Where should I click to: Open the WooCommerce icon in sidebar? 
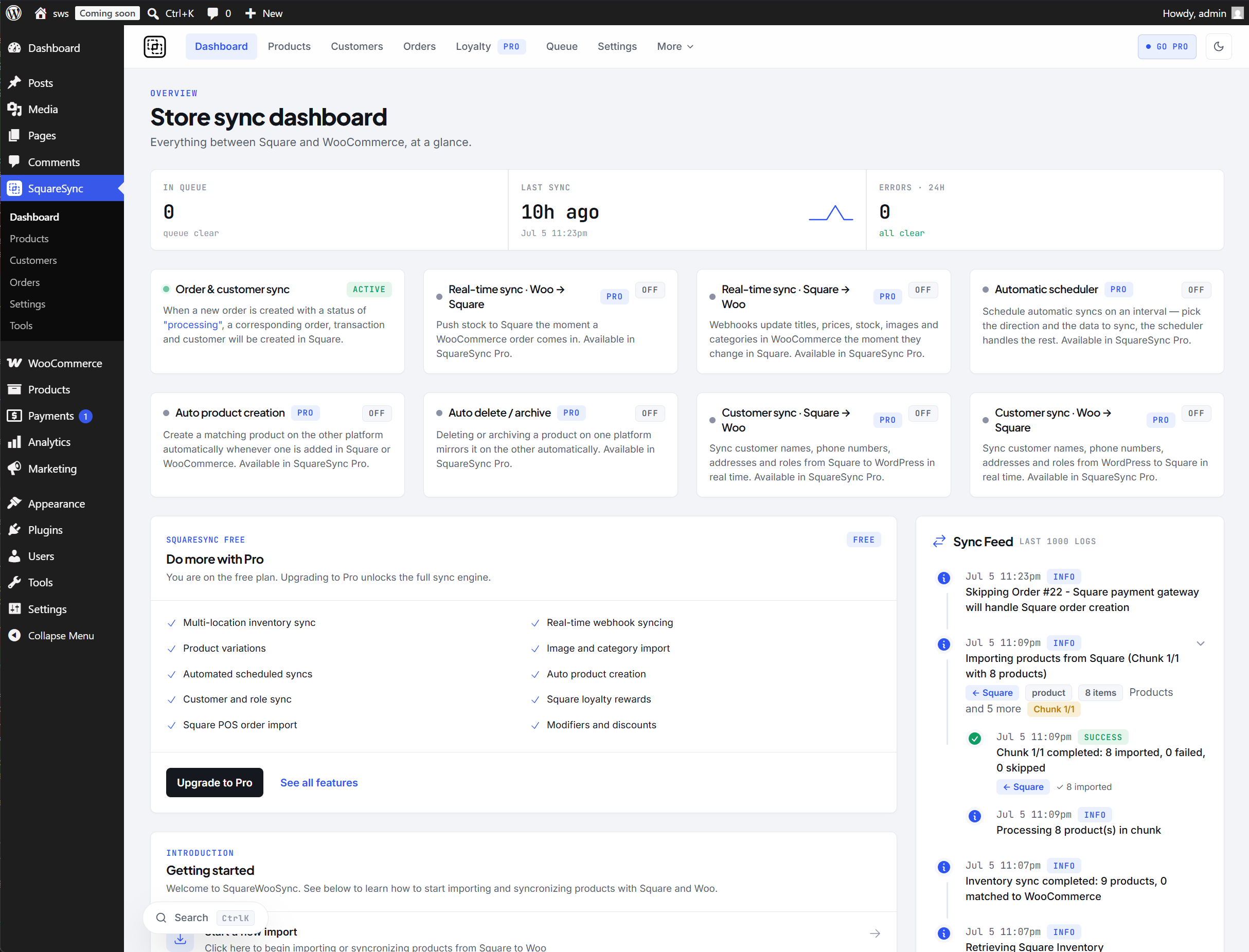15,363
